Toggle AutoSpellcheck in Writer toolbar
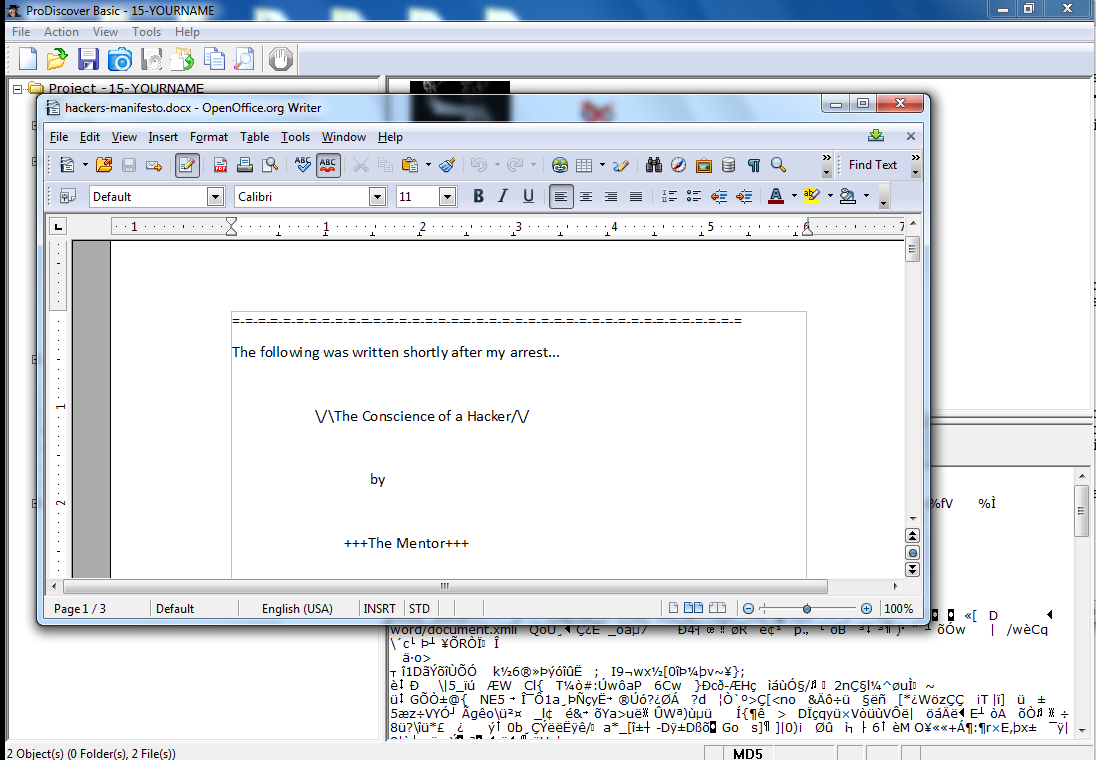Viewport: 1096px width, 760px height. (x=328, y=165)
